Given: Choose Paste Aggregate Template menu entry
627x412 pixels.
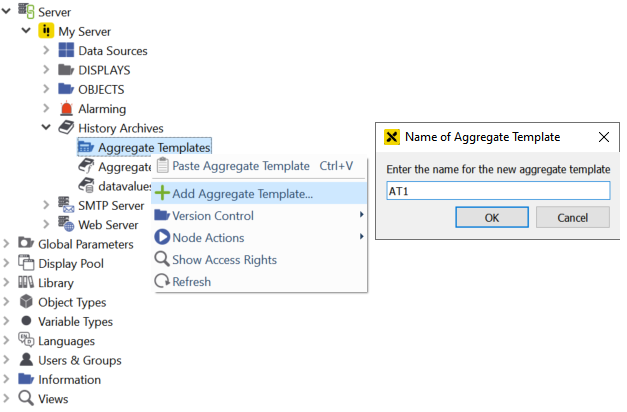Looking at the screenshot, I should (259, 166).
